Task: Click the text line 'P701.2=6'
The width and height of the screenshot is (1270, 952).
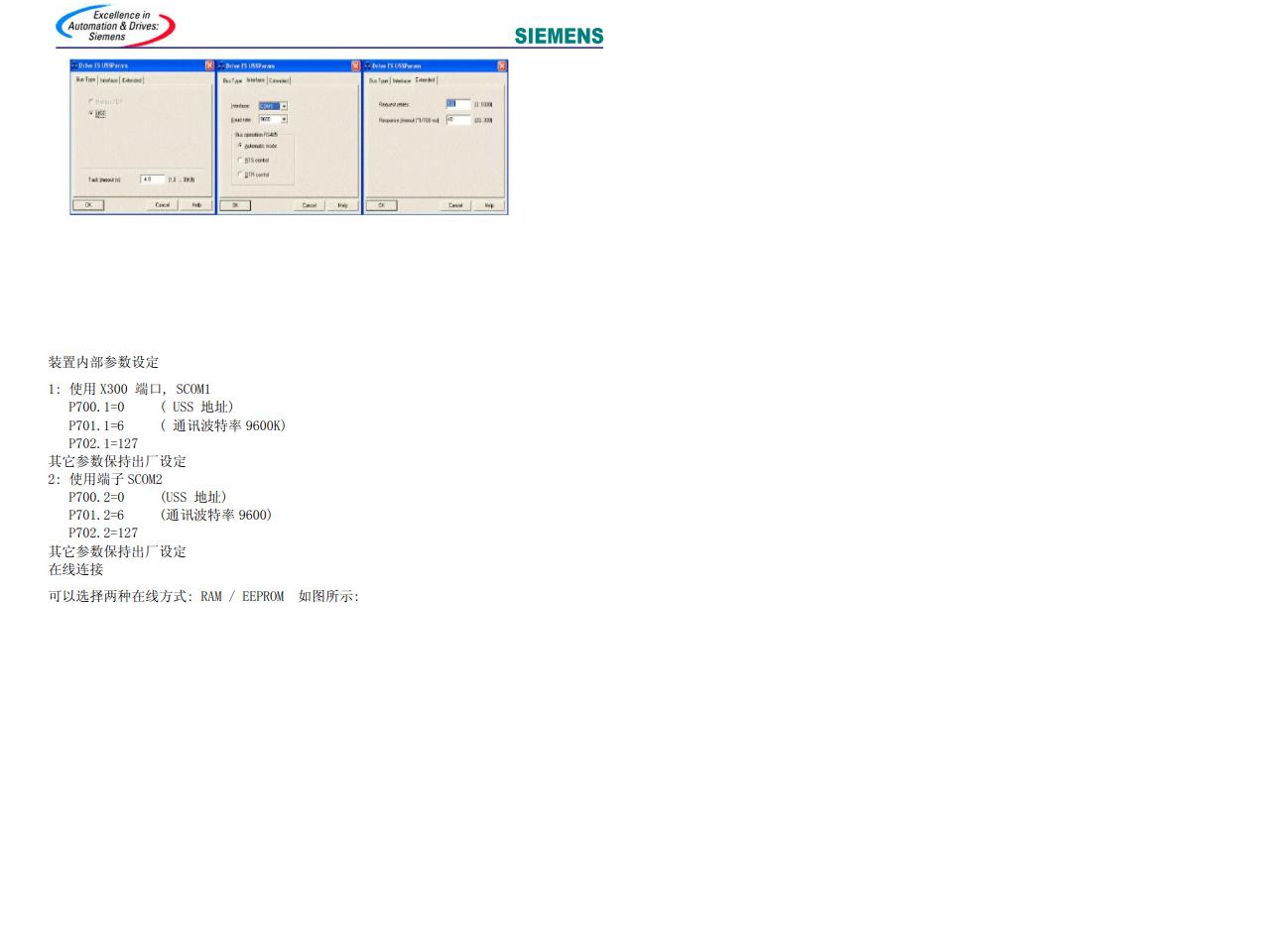Action: (x=96, y=515)
